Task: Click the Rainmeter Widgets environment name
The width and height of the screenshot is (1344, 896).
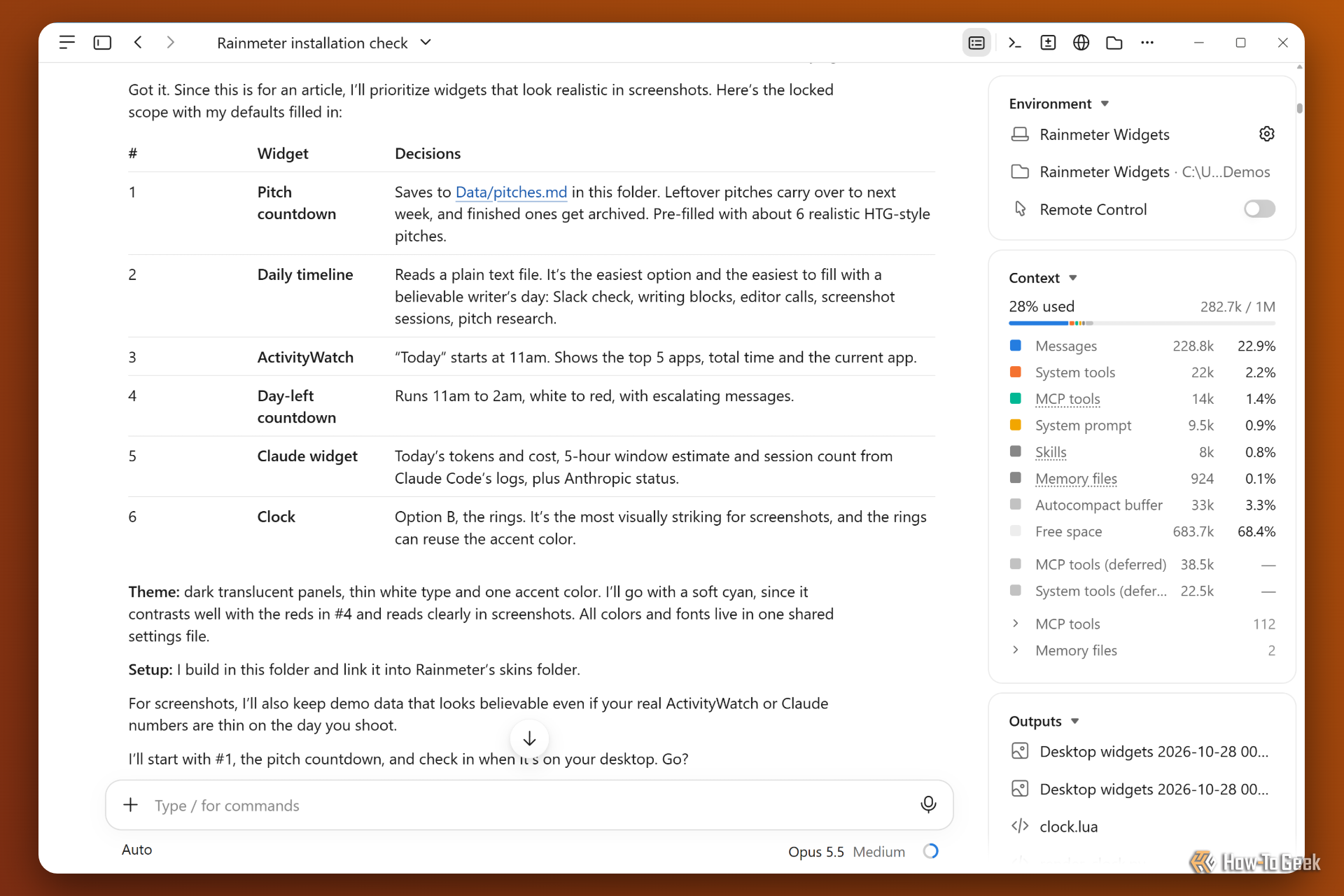Action: coord(1104,134)
